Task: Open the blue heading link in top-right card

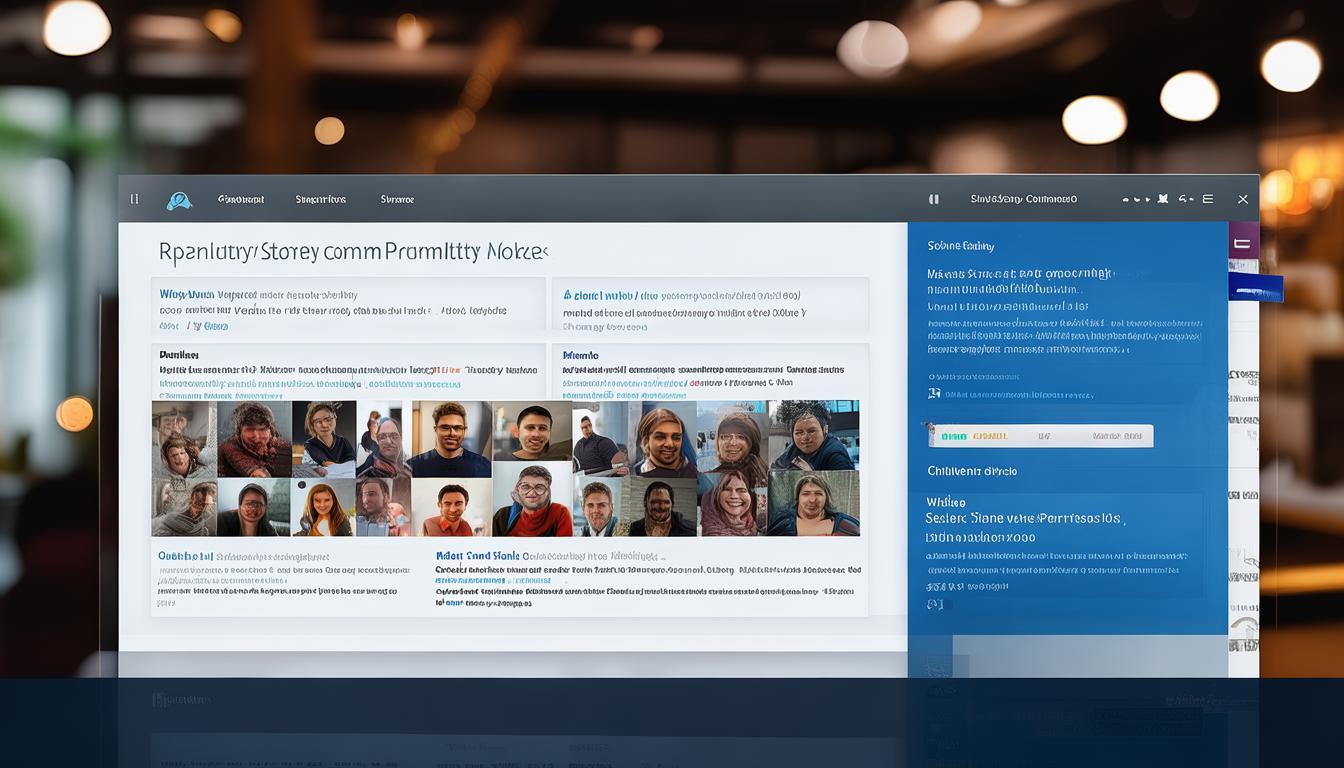Action: [x=599, y=295]
